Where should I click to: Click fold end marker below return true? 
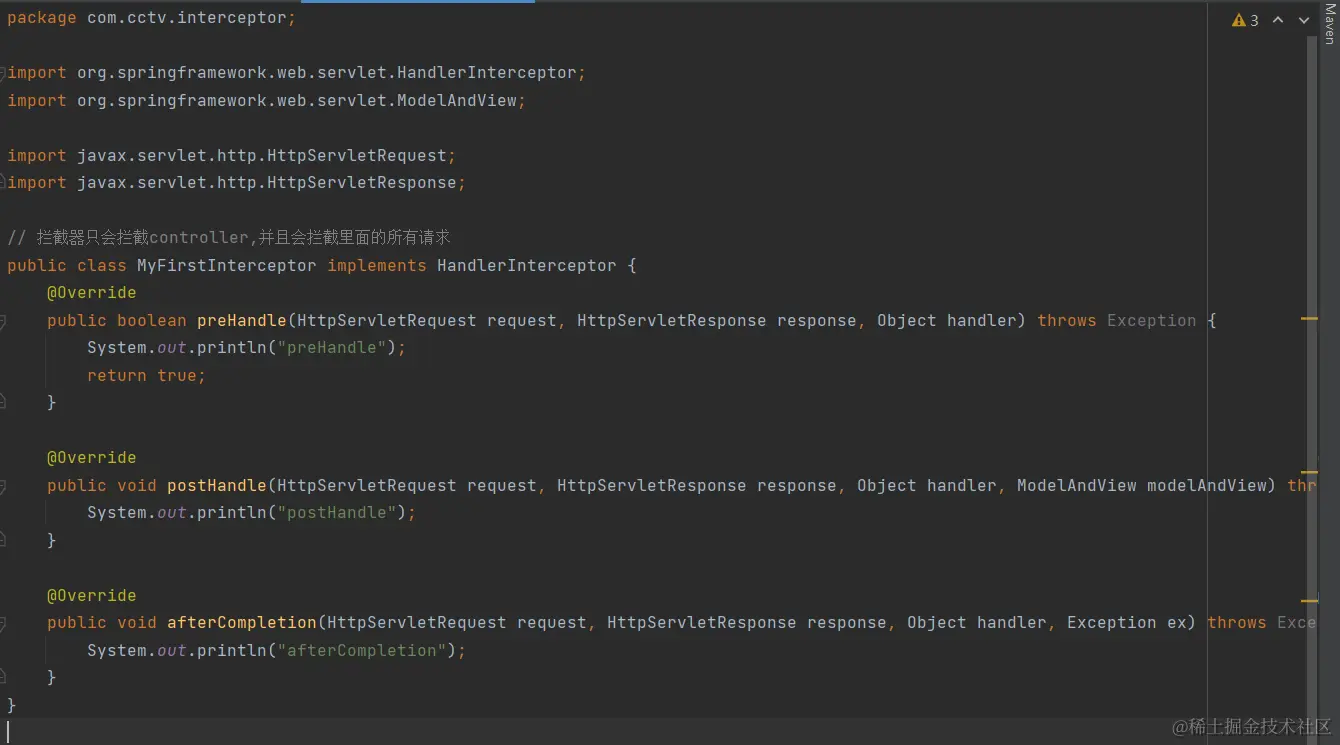tap(3, 402)
